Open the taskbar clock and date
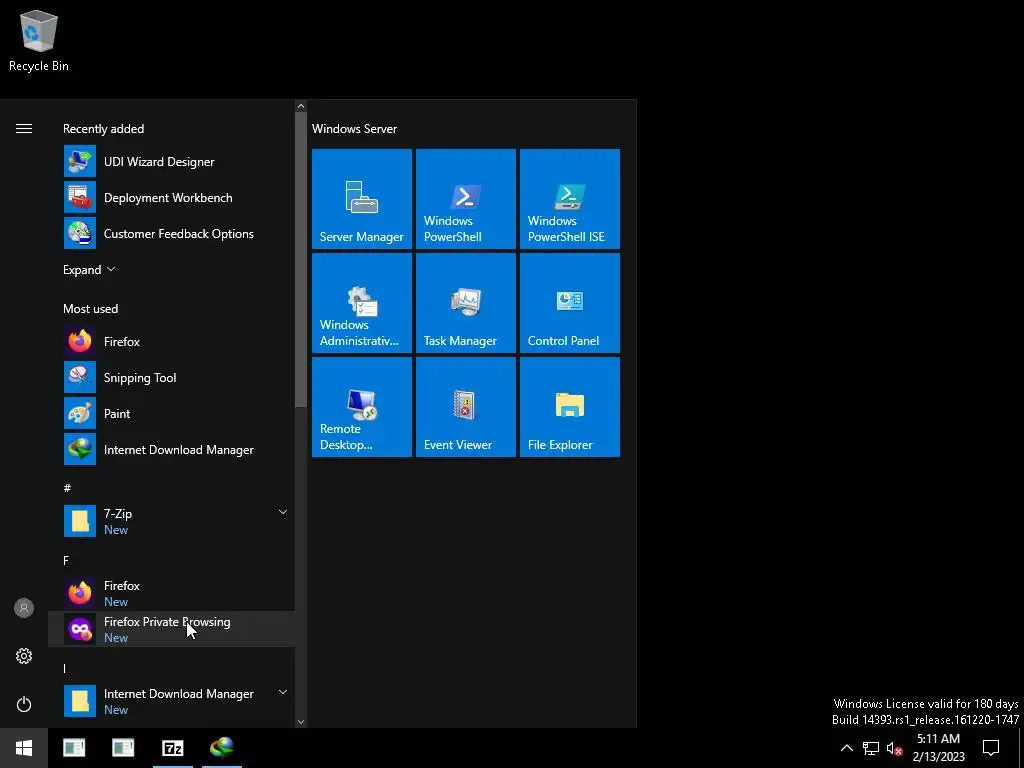This screenshot has height=768, width=1024. (938, 748)
